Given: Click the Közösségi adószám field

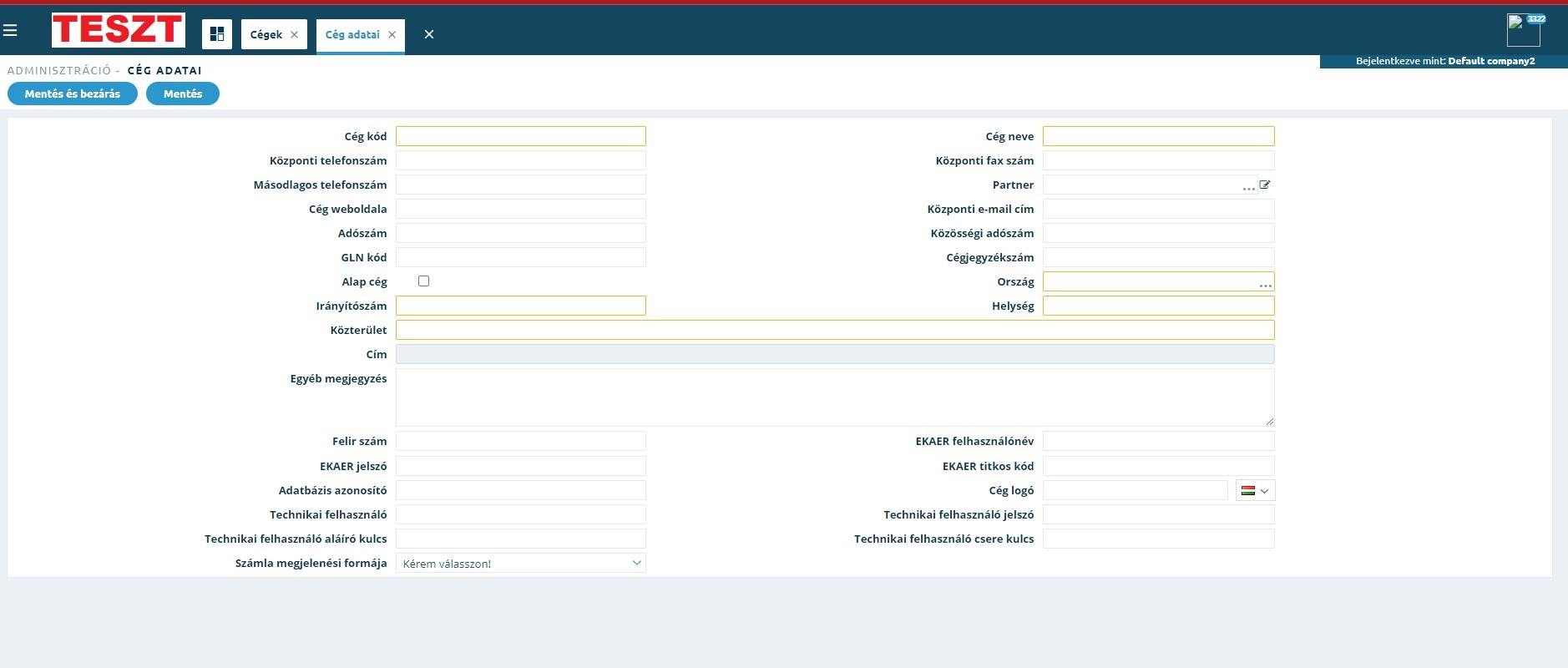Looking at the screenshot, I should click(x=1159, y=233).
